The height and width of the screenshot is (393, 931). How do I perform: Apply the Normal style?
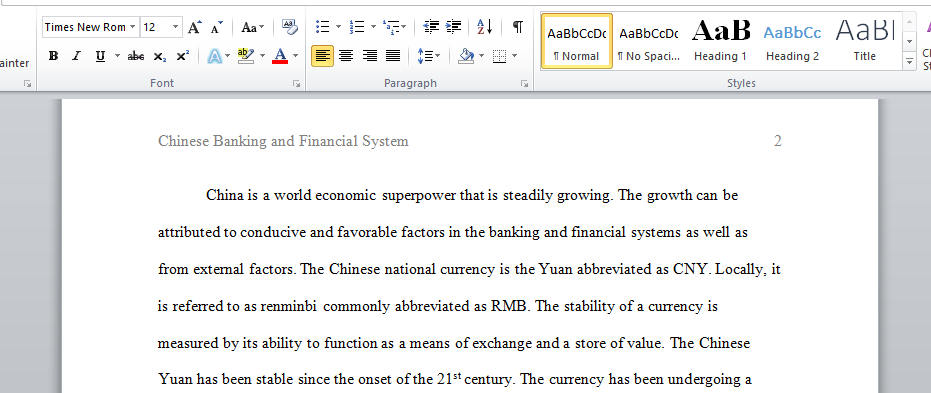[x=577, y=42]
